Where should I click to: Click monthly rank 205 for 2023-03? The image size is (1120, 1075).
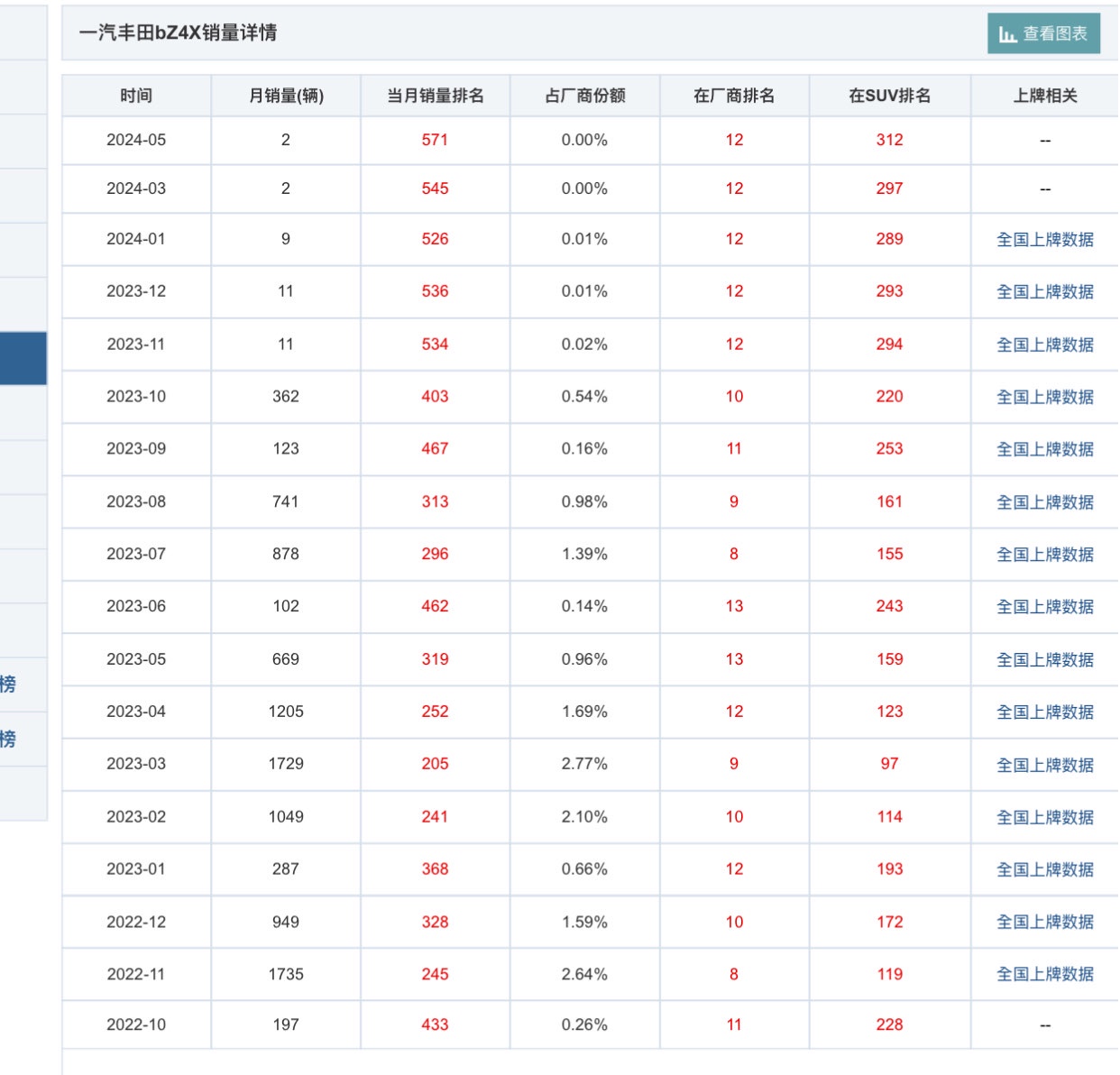[435, 764]
